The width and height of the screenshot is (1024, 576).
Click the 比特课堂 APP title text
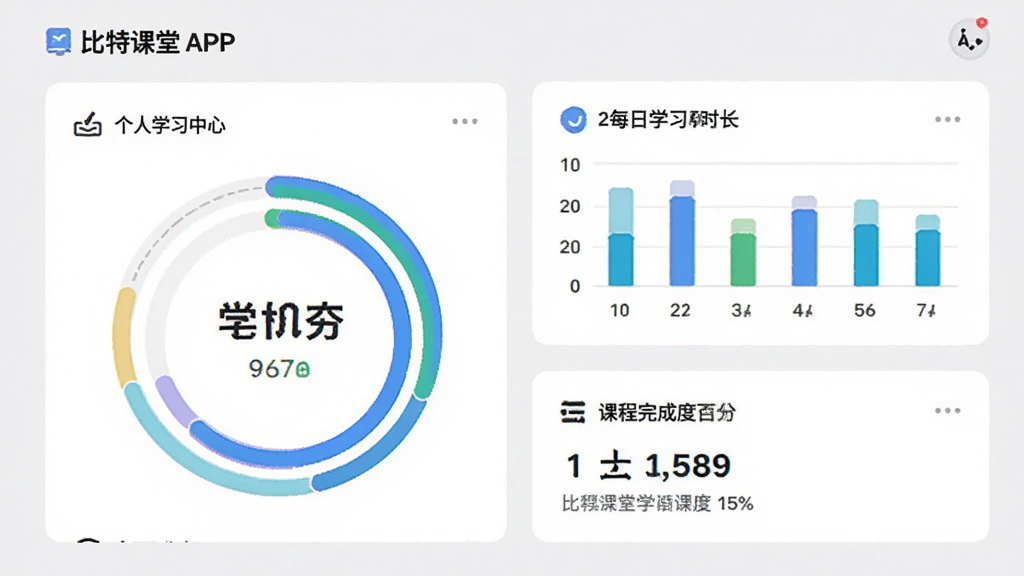point(157,42)
